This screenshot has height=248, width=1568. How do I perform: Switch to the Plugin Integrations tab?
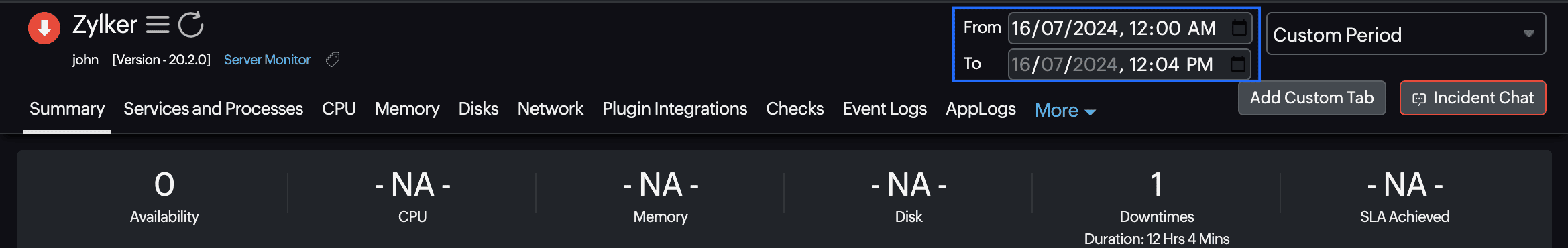(675, 109)
